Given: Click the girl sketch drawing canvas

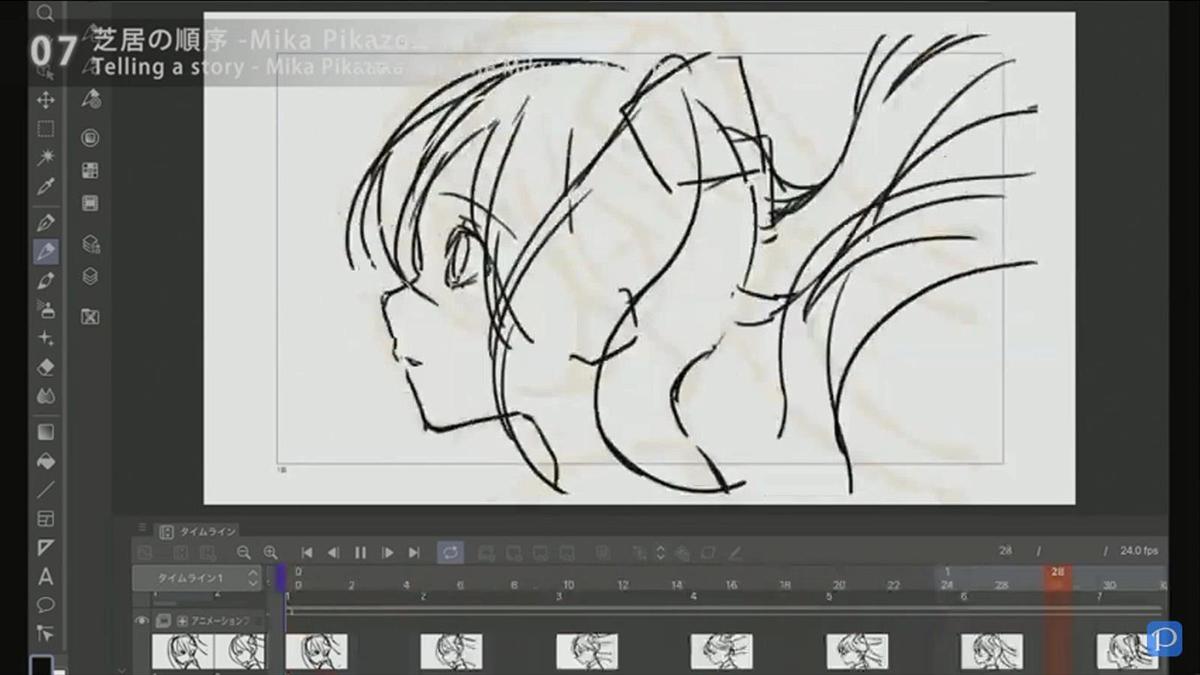Looking at the screenshot, I should [639, 258].
